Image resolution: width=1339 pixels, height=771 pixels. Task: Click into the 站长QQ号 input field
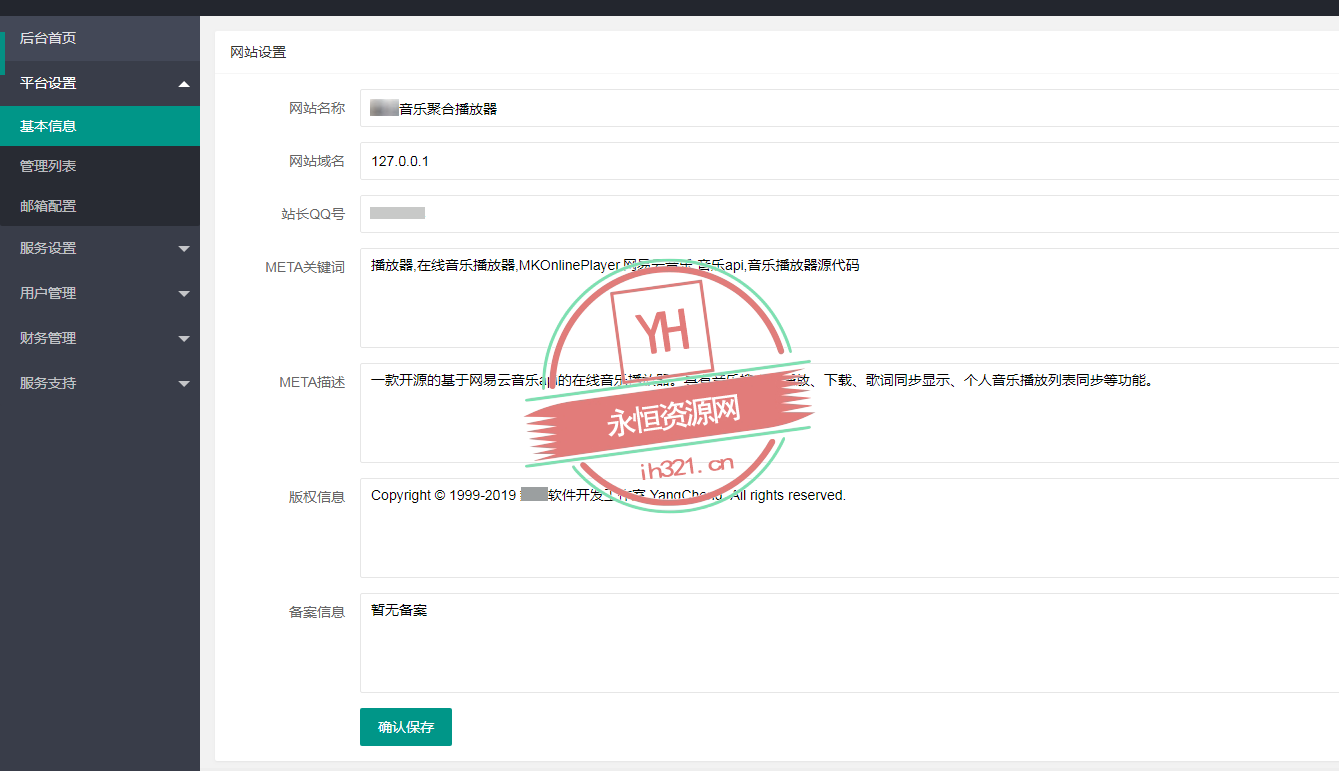[x=850, y=213]
